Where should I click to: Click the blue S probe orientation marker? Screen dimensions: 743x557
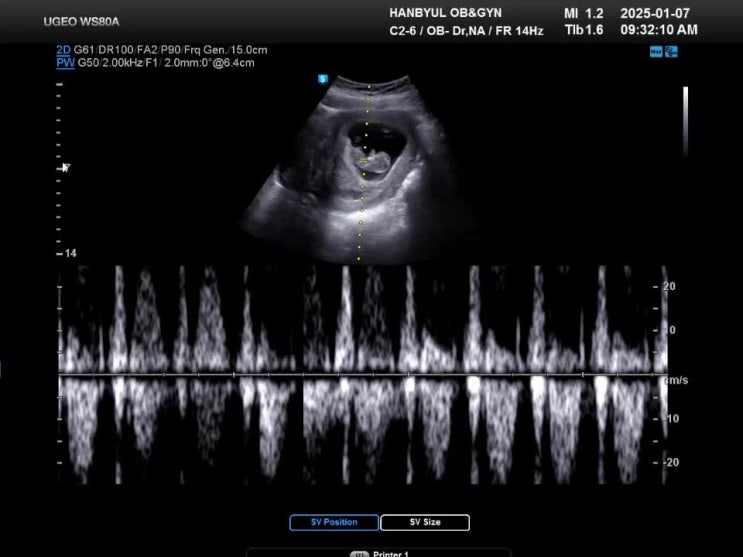(323, 78)
